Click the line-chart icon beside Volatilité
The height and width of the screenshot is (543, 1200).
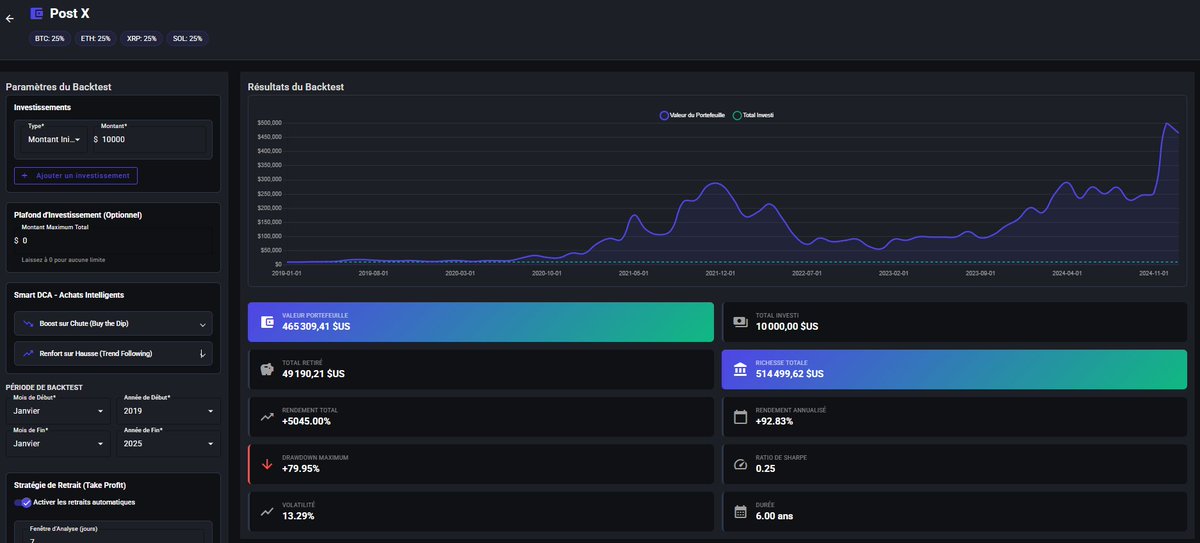click(x=267, y=511)
